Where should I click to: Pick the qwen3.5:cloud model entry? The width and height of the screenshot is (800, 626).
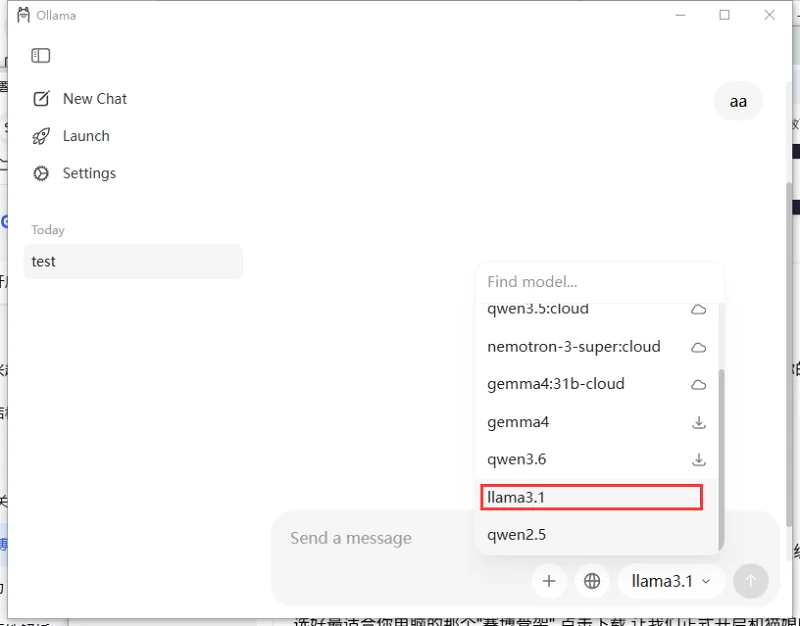click(596, 310)
